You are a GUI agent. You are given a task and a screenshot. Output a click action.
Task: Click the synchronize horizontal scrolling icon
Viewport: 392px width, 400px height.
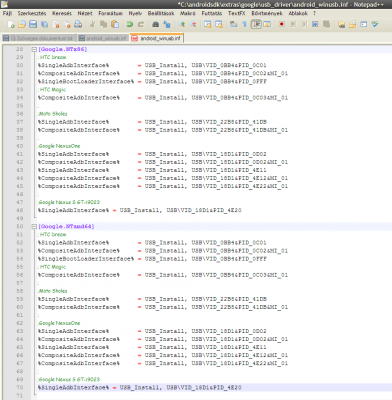(x=219, y=24)
